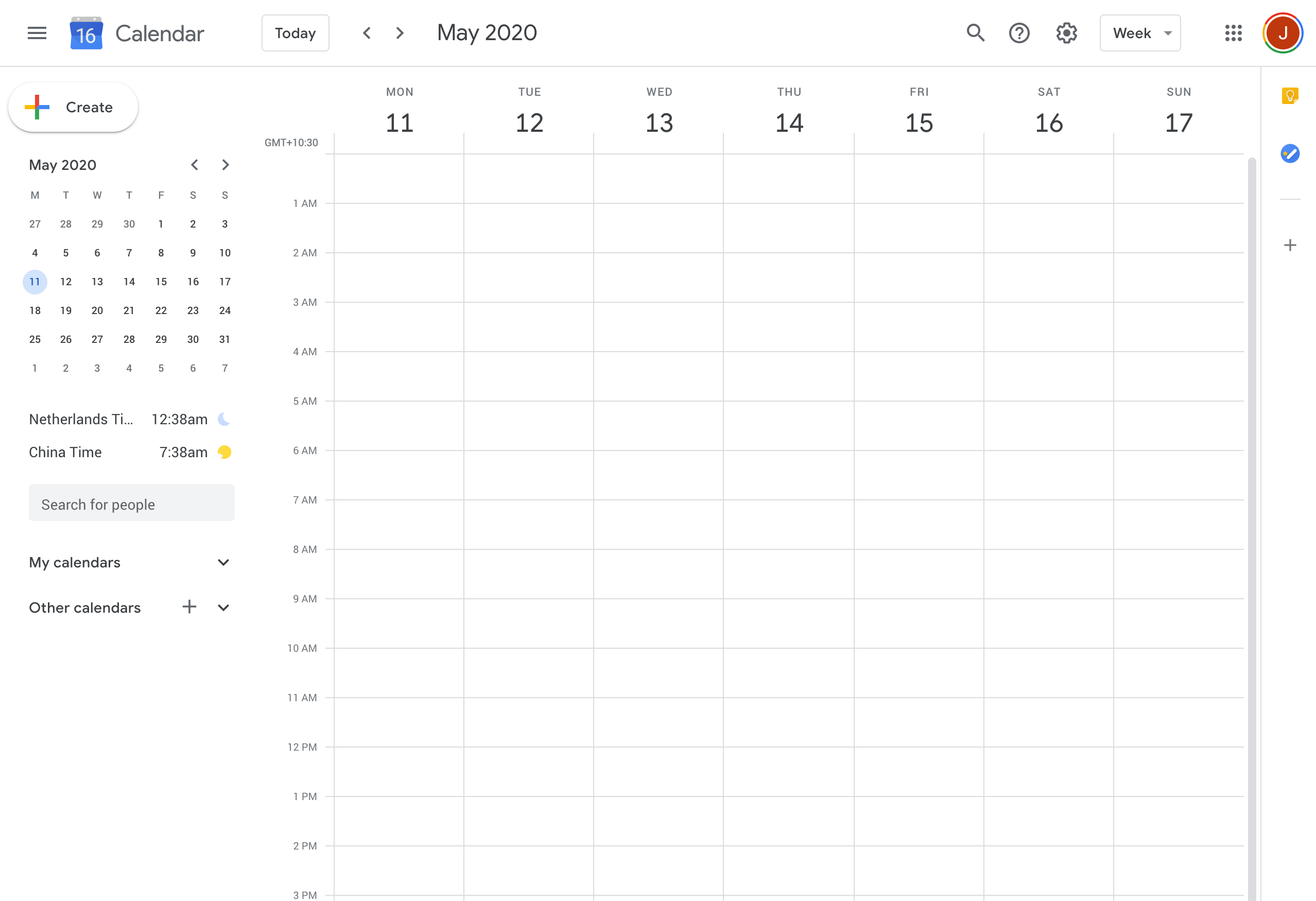Select Friday 15 column header
The height and width of the screenshot is (901, 1316).
919,112
